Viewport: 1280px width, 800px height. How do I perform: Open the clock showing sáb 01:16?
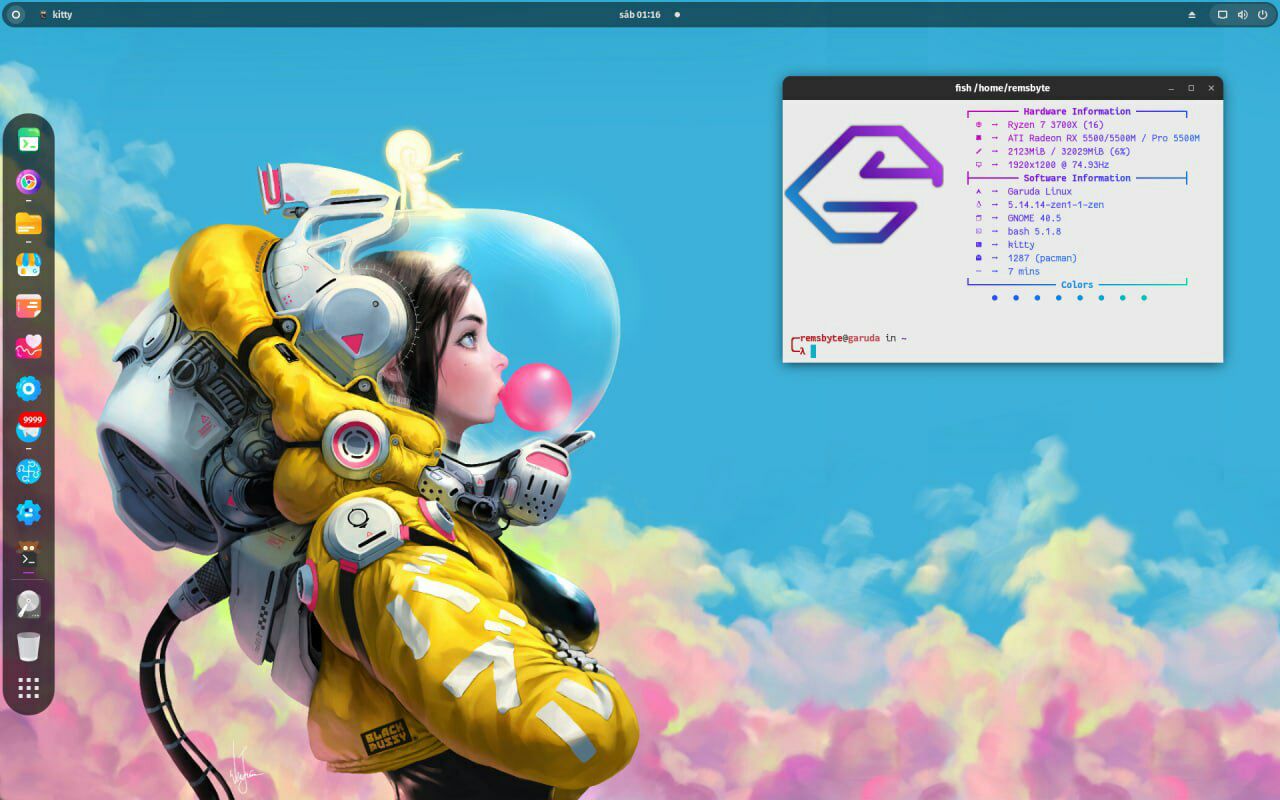coord(640,15)
